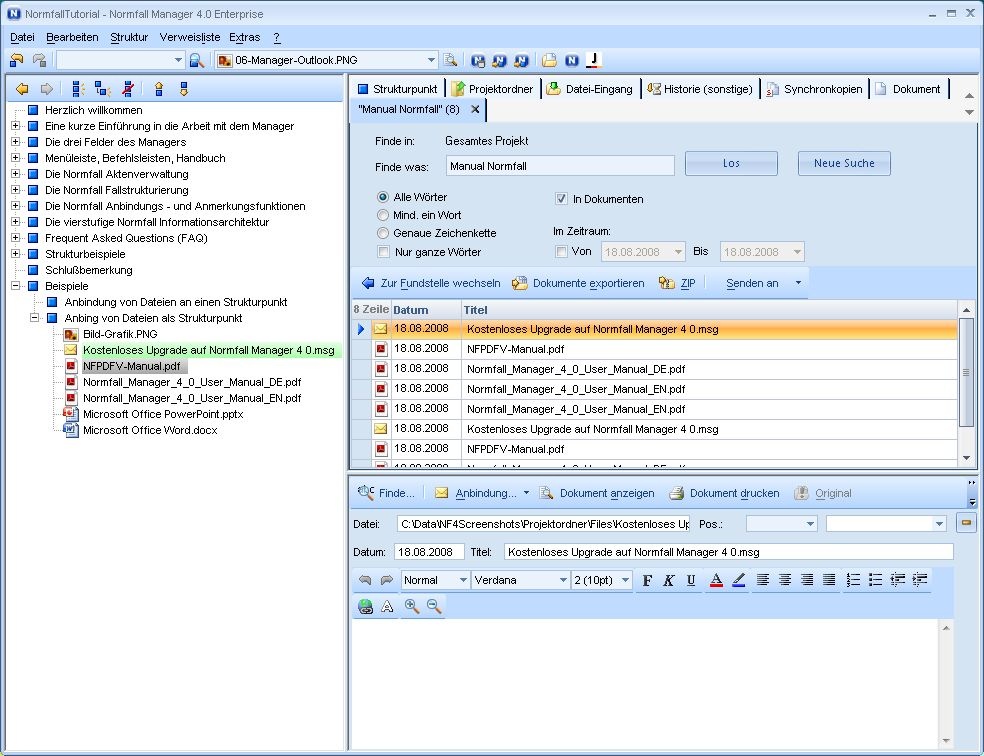Click the Finde was search input field
The width and height of the screenshot is (984, 756).
[x=560, y=166]
